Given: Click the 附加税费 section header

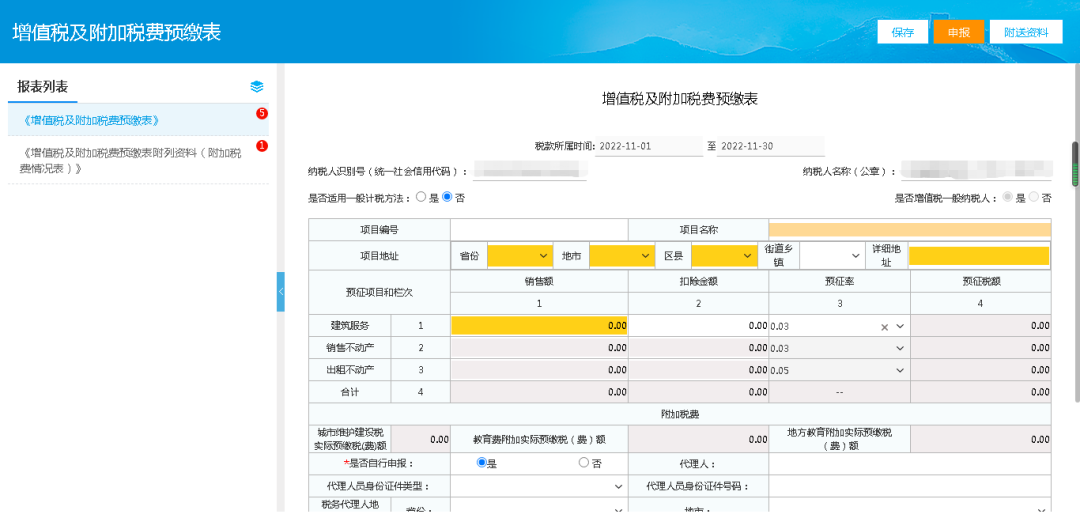Looking at the screenshot, I should pyautogui.click(x=680, y=415).
